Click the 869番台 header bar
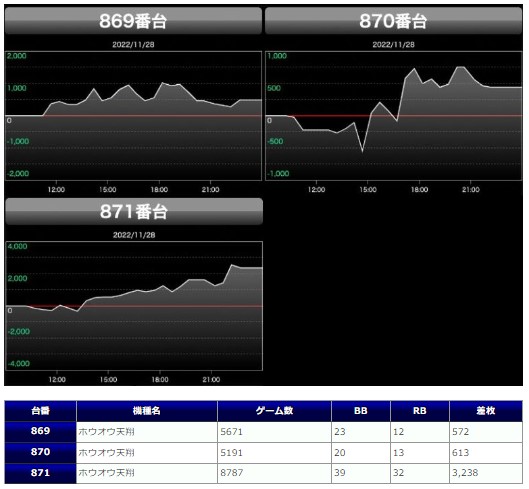The height and width of the screenshot is (489, 529). 133,21
